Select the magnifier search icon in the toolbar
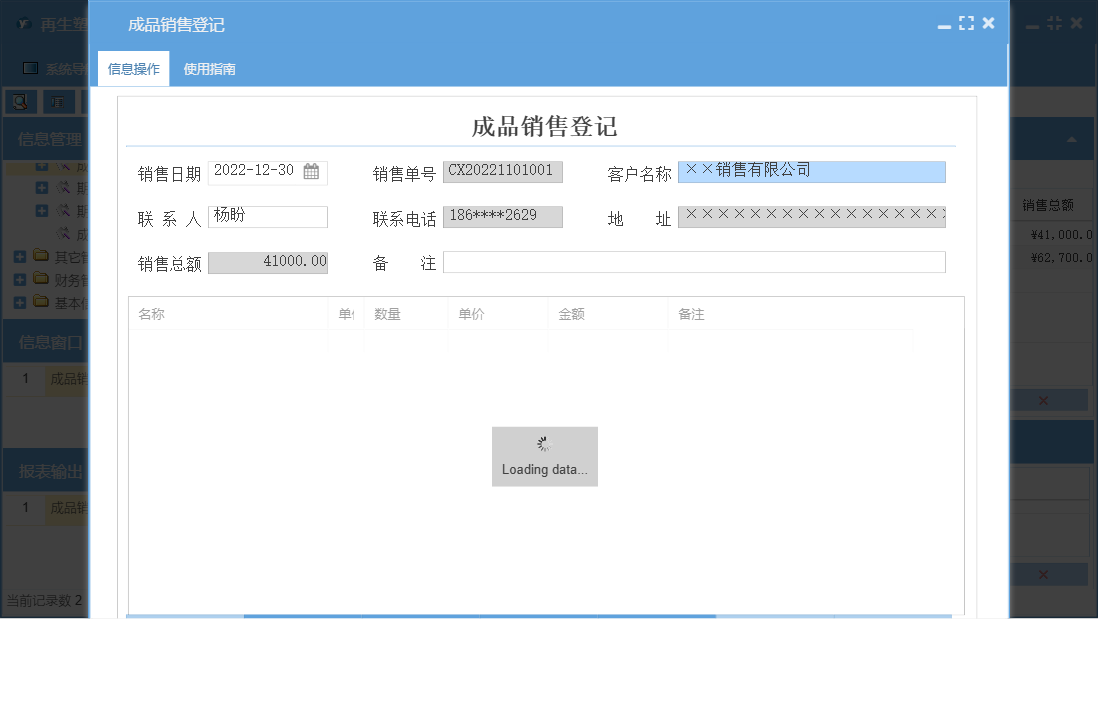 click(x=19, y=101)
